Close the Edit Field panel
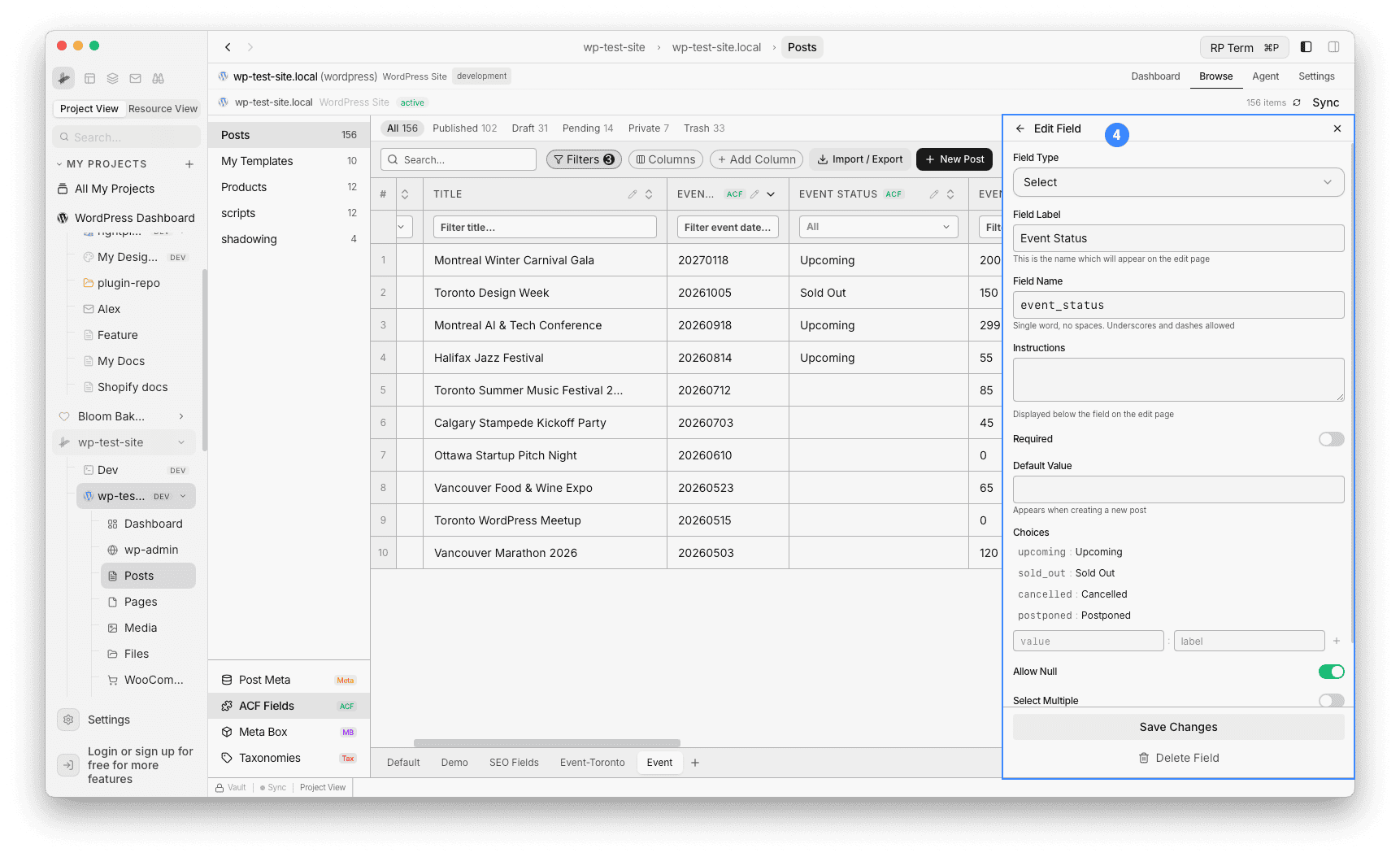 click(1337, 128)
